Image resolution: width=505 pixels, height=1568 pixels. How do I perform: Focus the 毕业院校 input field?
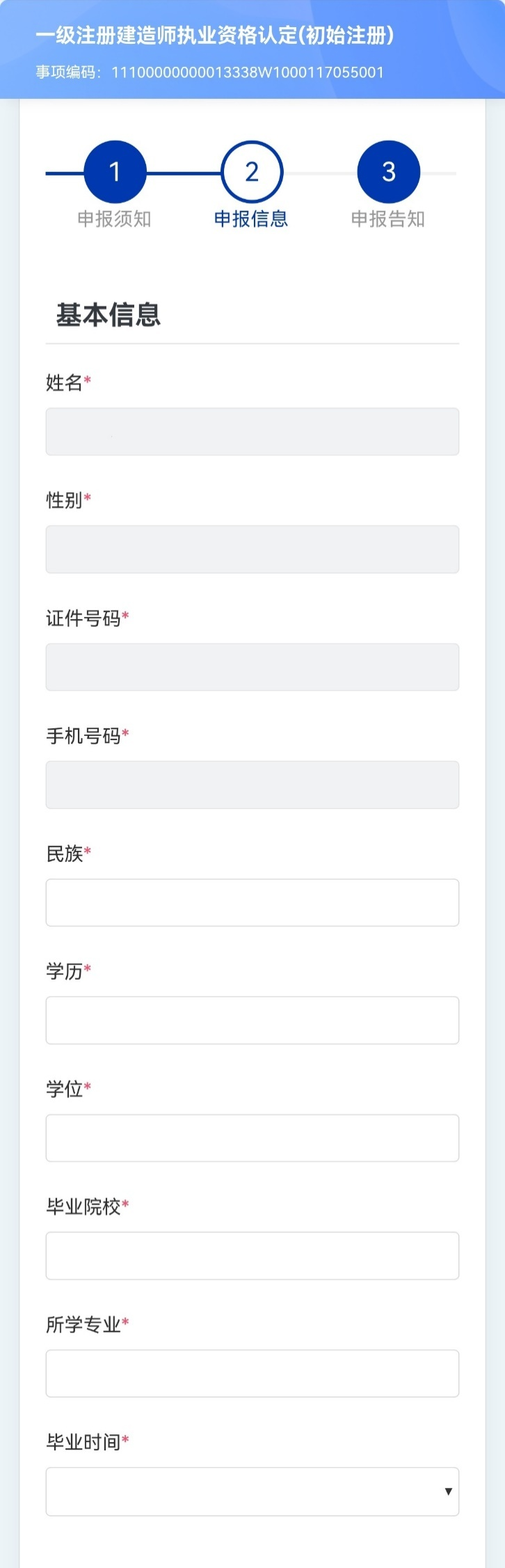tap(252, 1255)
